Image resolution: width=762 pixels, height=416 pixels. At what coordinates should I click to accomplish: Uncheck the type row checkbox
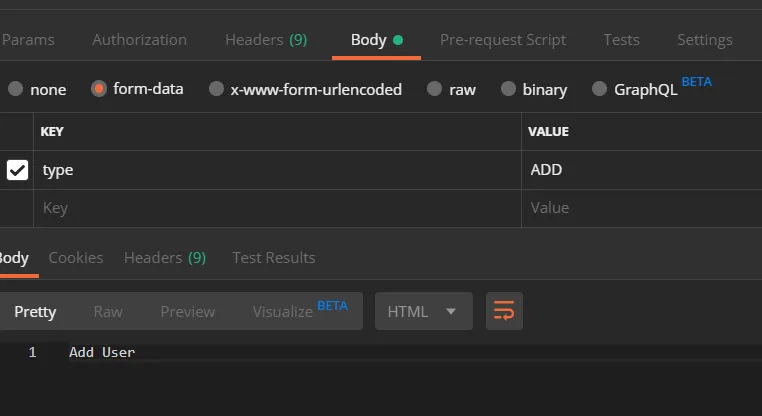pyautogui.click(x=18, y=170)
